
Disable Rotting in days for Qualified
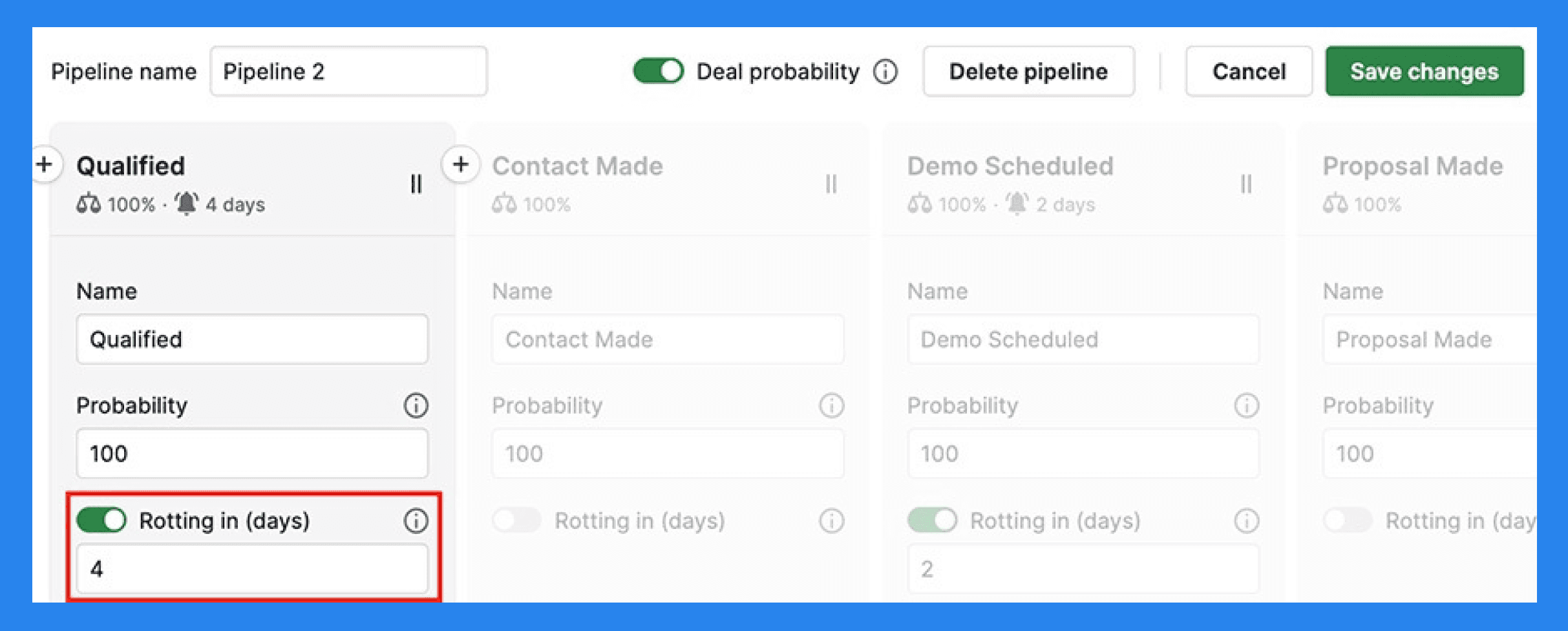click(x=101, y=520)
